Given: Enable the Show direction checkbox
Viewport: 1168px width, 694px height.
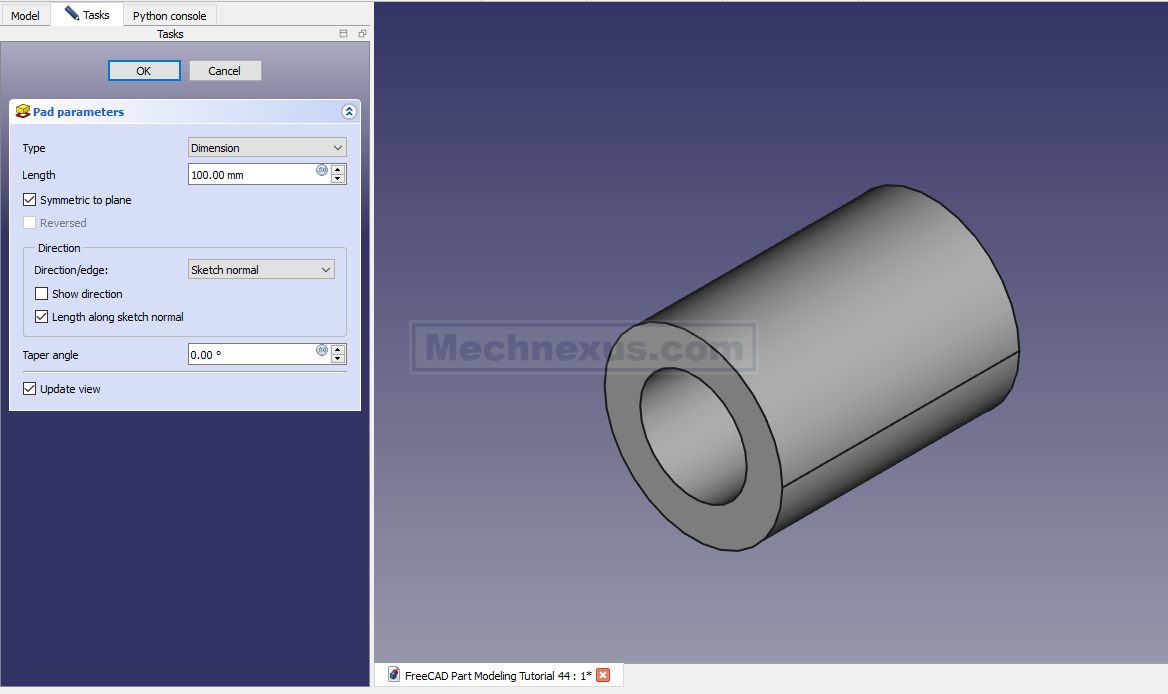Looking at the screenshot, I should (x=42, y=294).
